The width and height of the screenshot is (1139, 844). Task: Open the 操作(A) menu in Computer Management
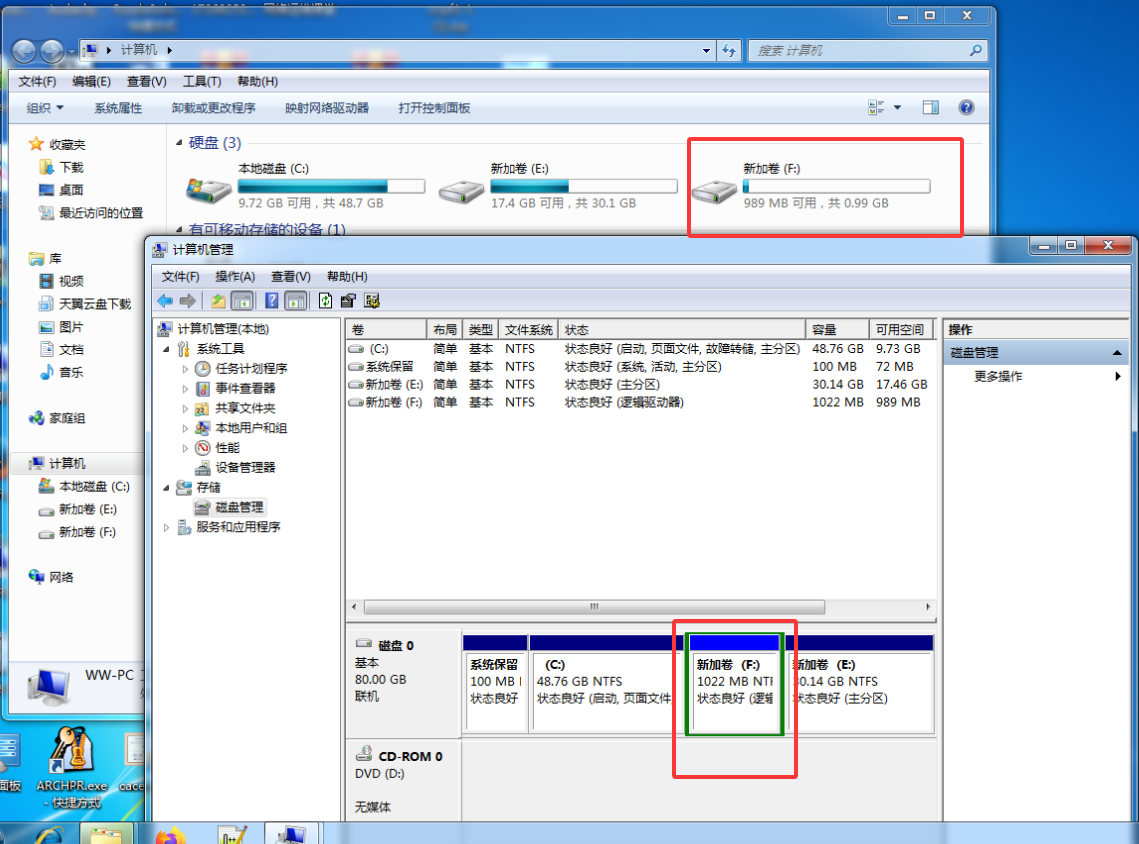click(x=235, y=276)
